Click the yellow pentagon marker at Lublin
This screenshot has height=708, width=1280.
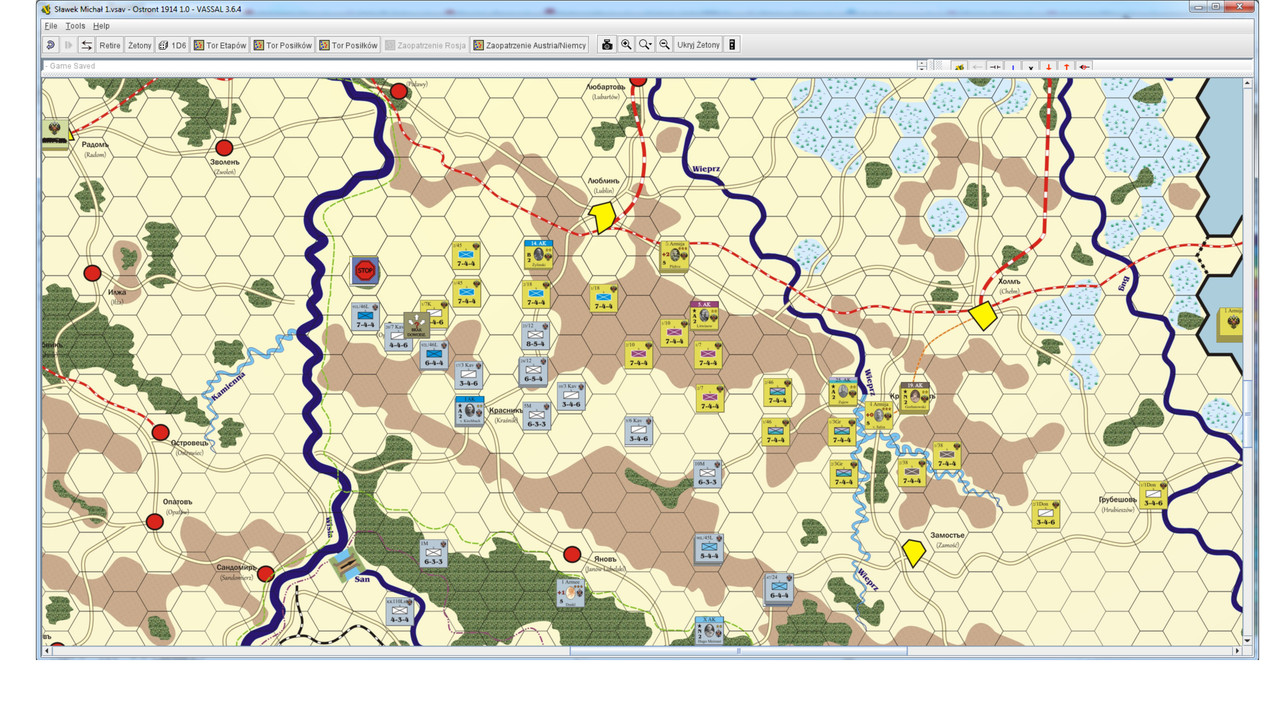pos(602,216)
